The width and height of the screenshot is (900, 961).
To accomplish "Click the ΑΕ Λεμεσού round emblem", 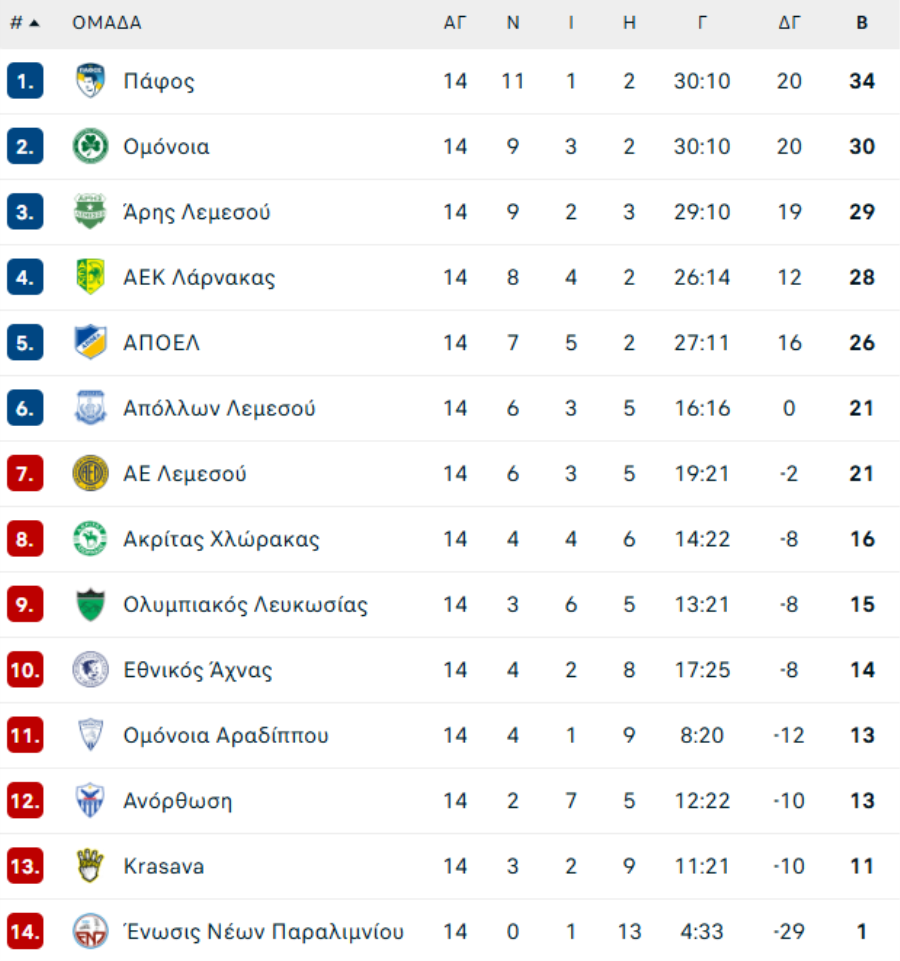I will [91, 474].
